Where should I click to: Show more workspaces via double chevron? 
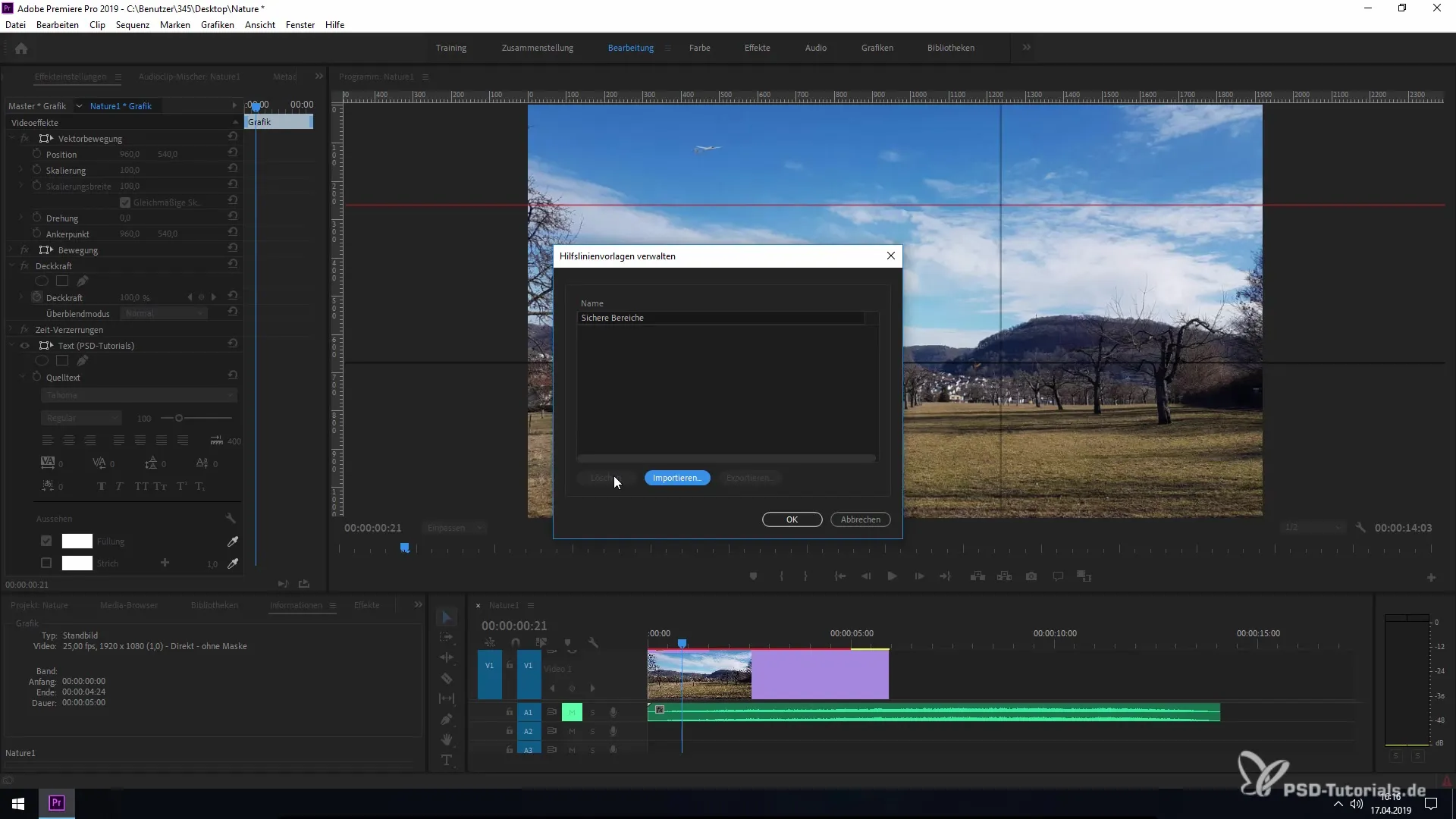(1026, 47)
